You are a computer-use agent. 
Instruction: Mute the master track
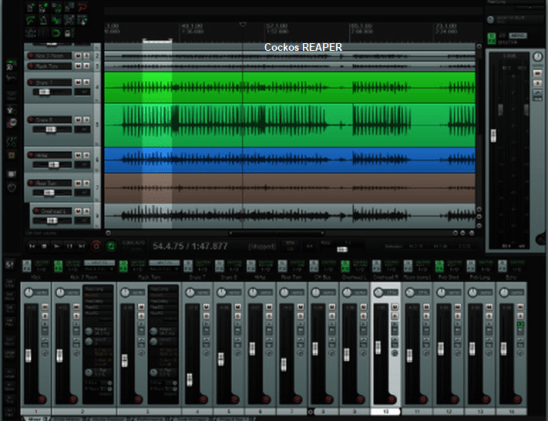(538, 73)
